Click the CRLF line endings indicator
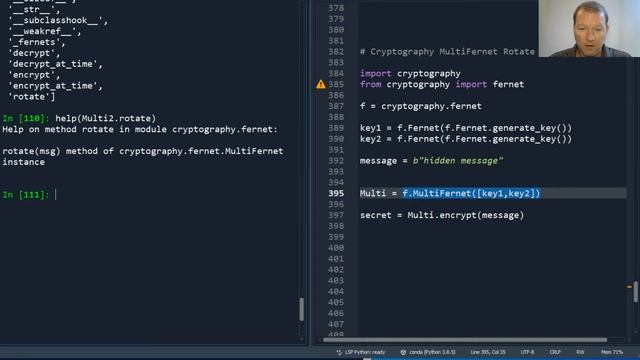 pos(555,352)
